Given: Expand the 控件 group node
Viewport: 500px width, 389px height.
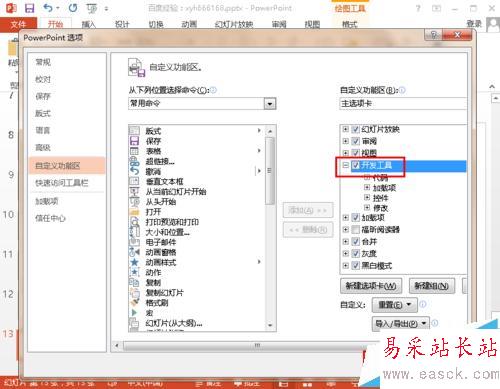Looking at the screenshot, I should pos(367,198).
